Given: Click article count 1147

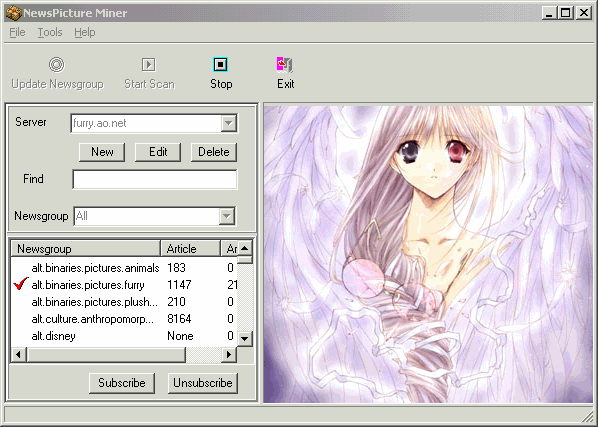Looking at the screenshot, I should pyautogui.click(x=179, y=285).
